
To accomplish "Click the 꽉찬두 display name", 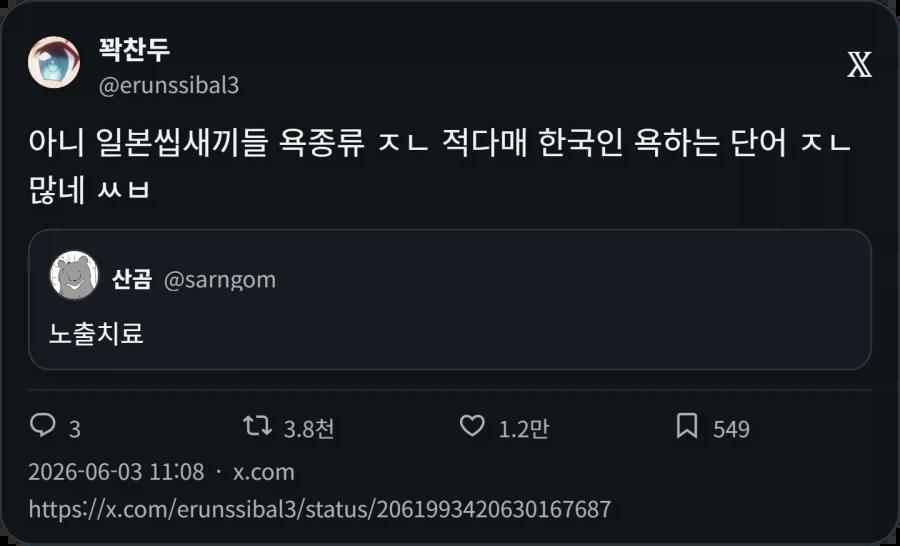I will (134, 50).
